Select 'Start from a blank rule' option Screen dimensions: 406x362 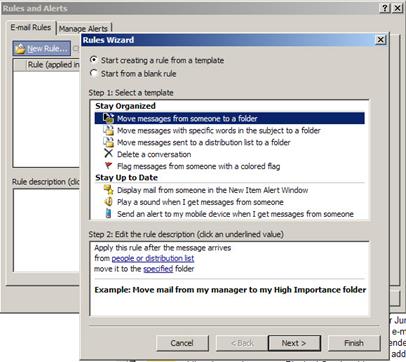click(133, 74)
